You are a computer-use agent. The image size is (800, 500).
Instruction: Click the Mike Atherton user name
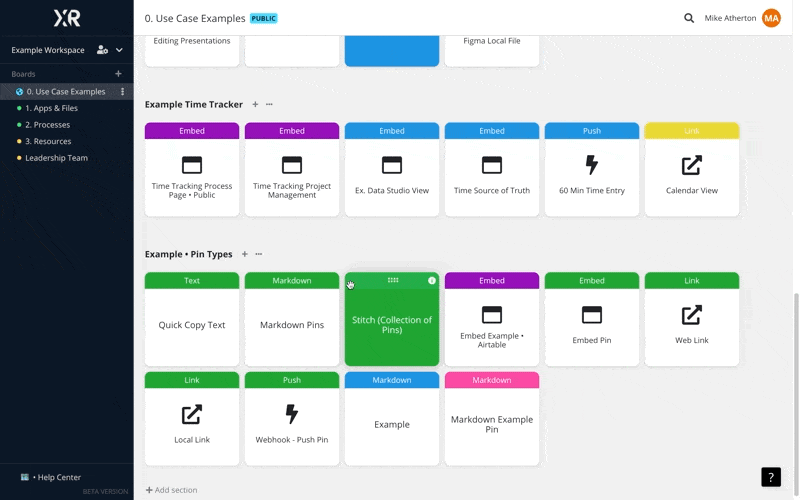730,18
